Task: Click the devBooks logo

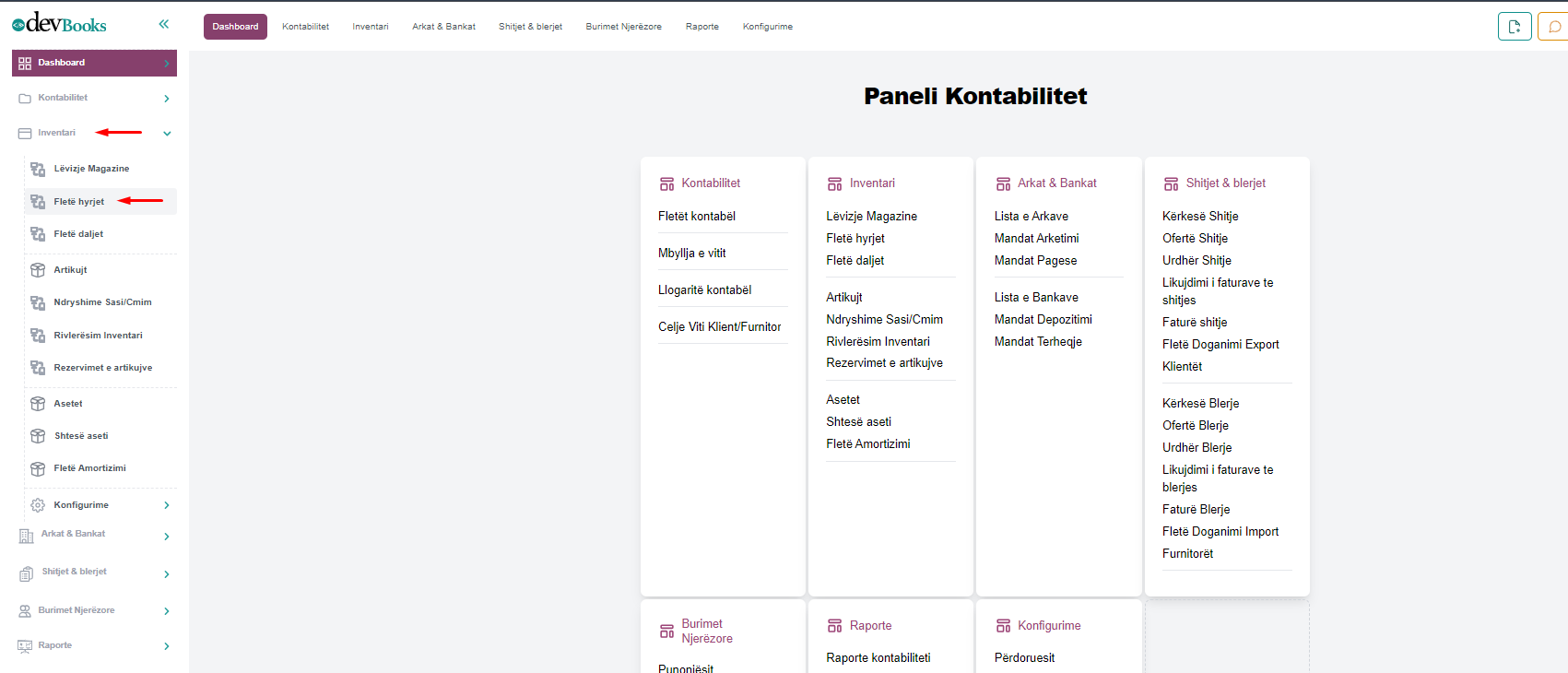Action: (x=60, y=24)
